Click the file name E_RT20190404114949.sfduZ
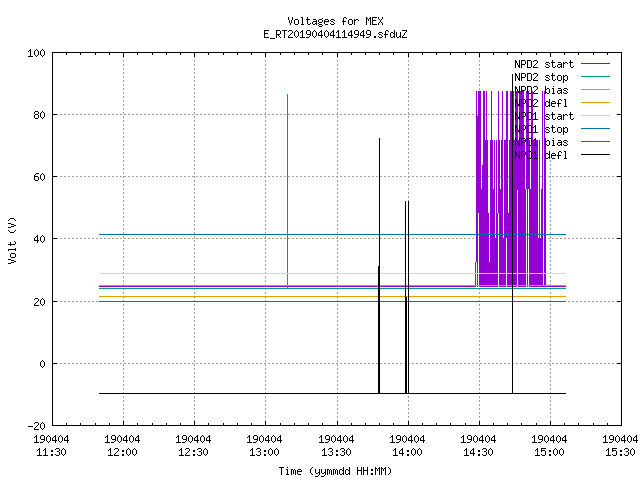 pyautogui.click(x=335, y=34)
